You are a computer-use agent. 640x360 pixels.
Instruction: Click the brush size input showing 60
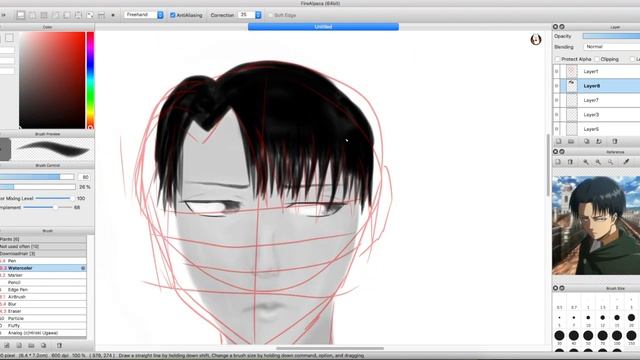[84, 177]
